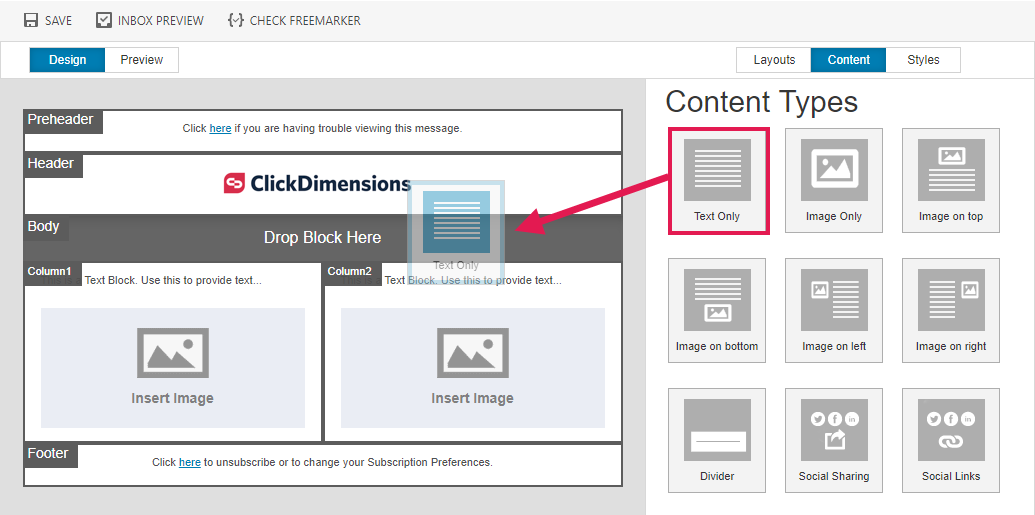
Task: Select the Image on bottom content type
Action: [x=717, y=310]
